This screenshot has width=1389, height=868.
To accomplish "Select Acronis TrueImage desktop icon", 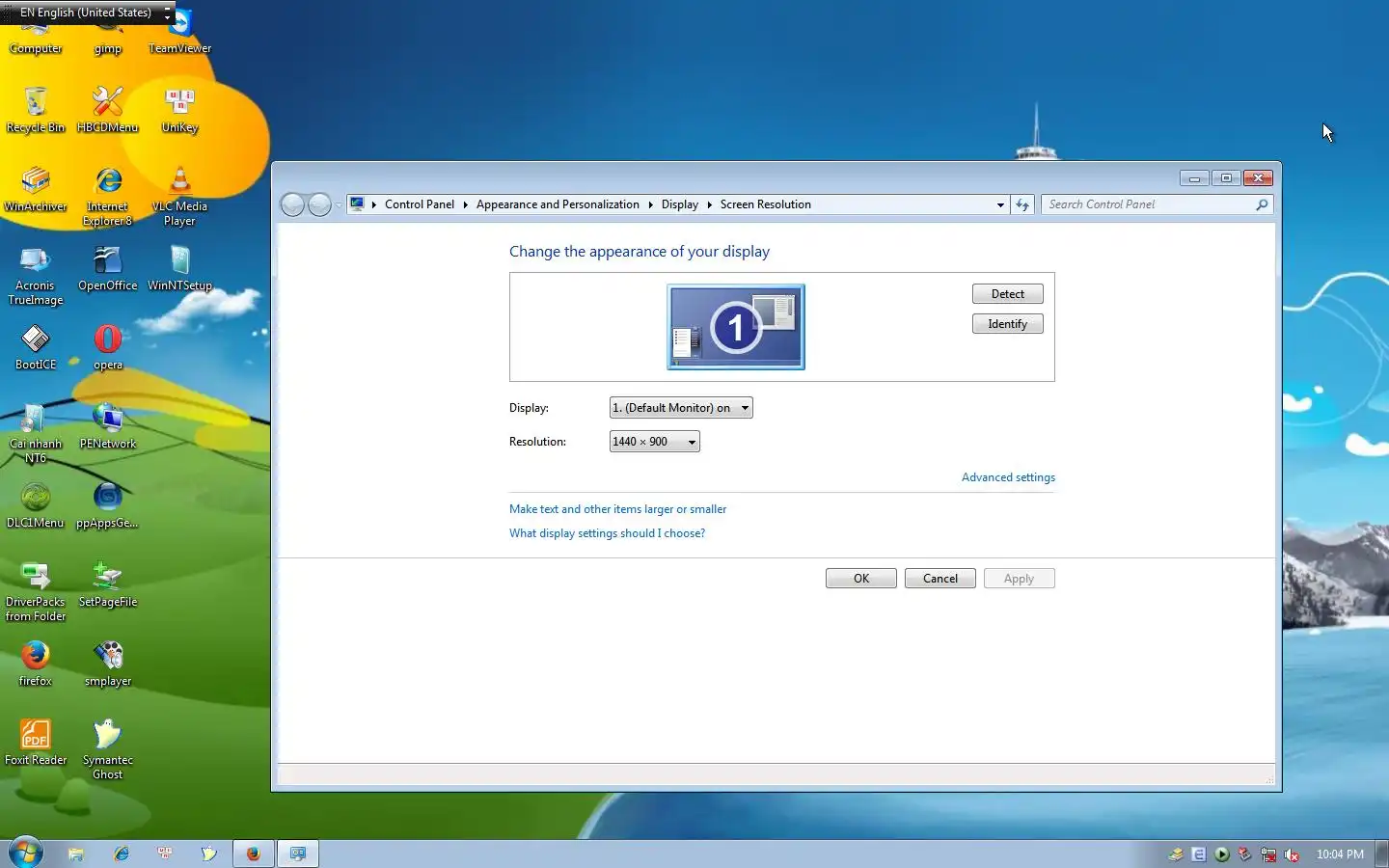I will (36, 275).
